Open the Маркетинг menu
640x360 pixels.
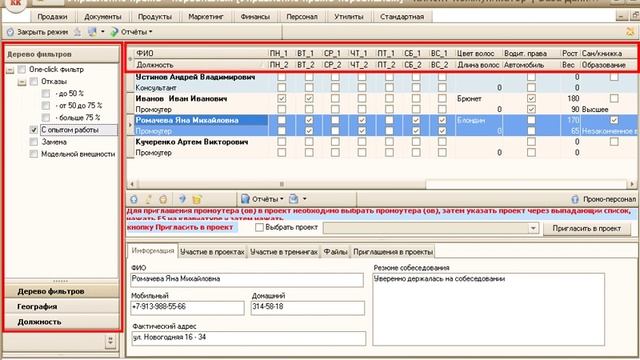tap(206, 17)
